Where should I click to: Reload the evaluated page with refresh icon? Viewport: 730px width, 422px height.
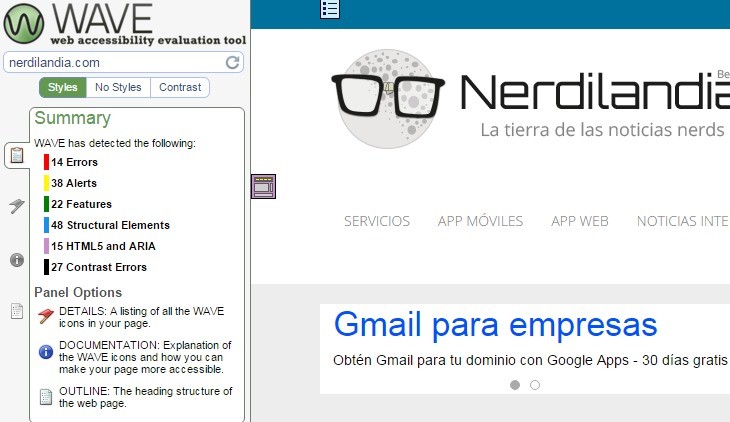point(232,62)
